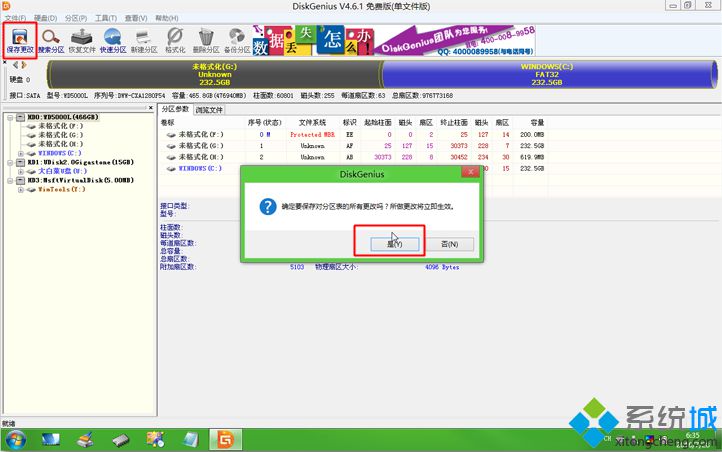Click the Delete Partition (删除分区) trash icon
Viewport: 722px width, 452px height.
(x=206, y=41)
